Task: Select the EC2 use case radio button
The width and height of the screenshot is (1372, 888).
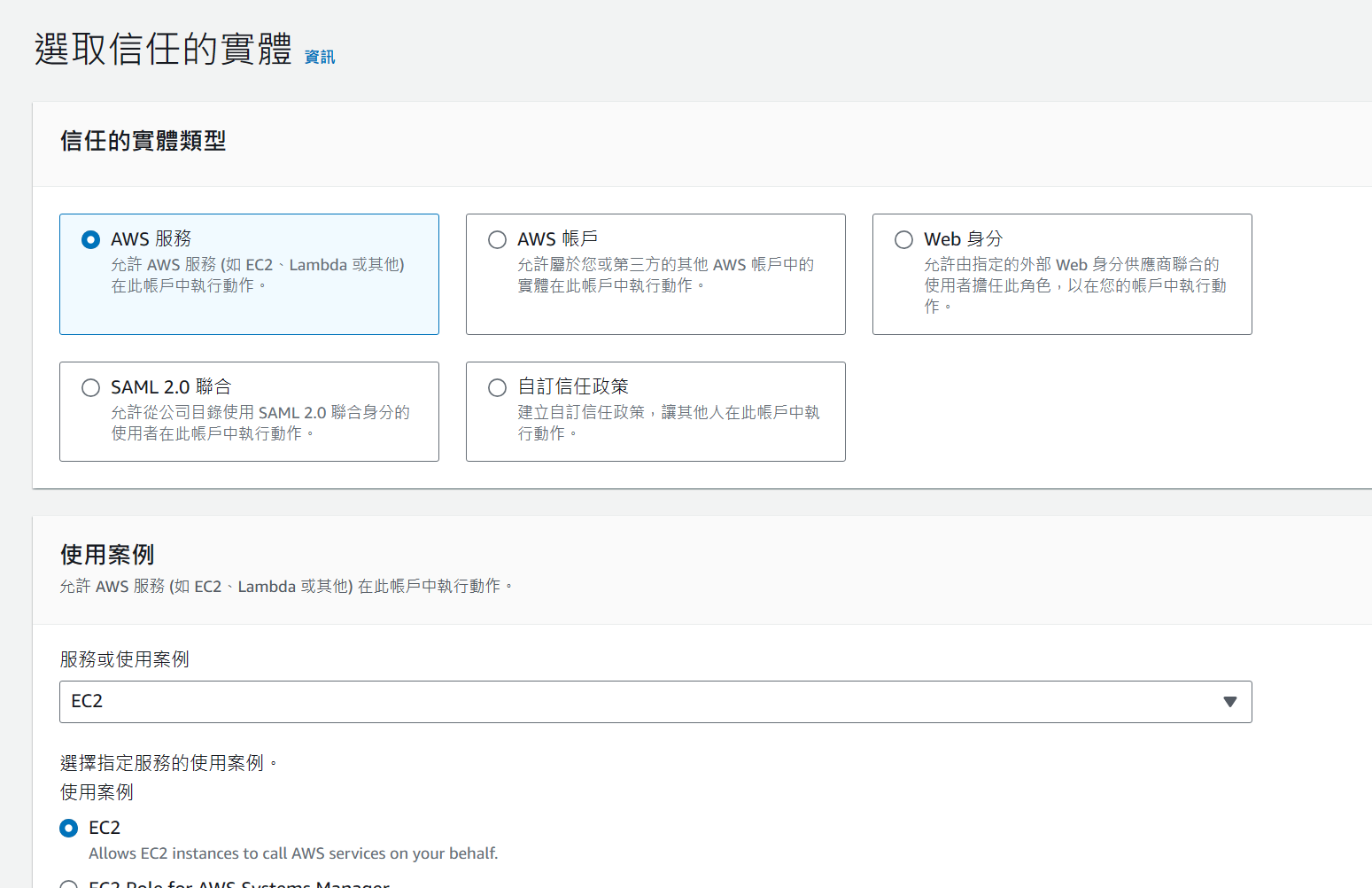Action: click(68, 828)
